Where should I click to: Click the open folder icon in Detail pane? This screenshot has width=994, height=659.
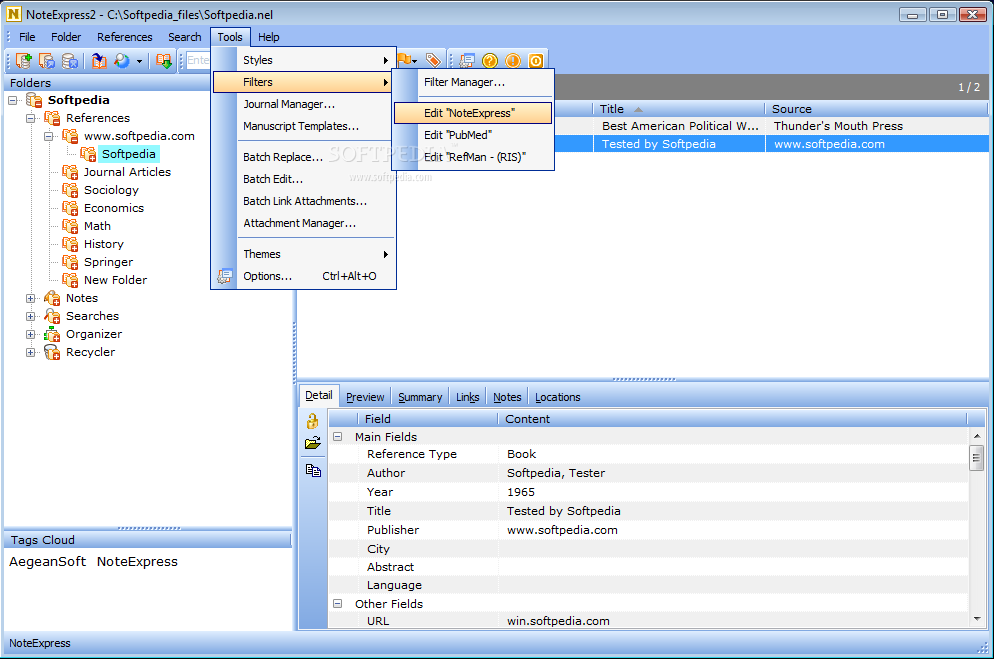tap(313, 443)
